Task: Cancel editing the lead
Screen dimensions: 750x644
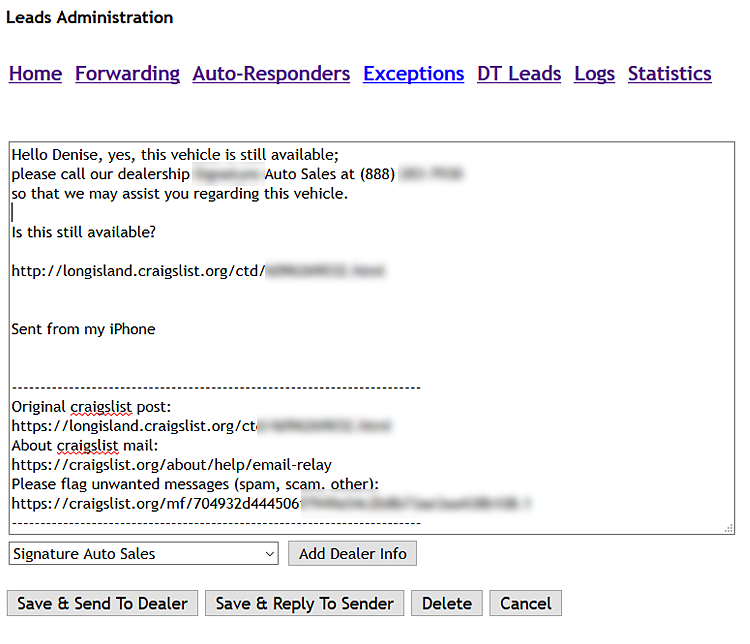Action: tap(526, 604)
